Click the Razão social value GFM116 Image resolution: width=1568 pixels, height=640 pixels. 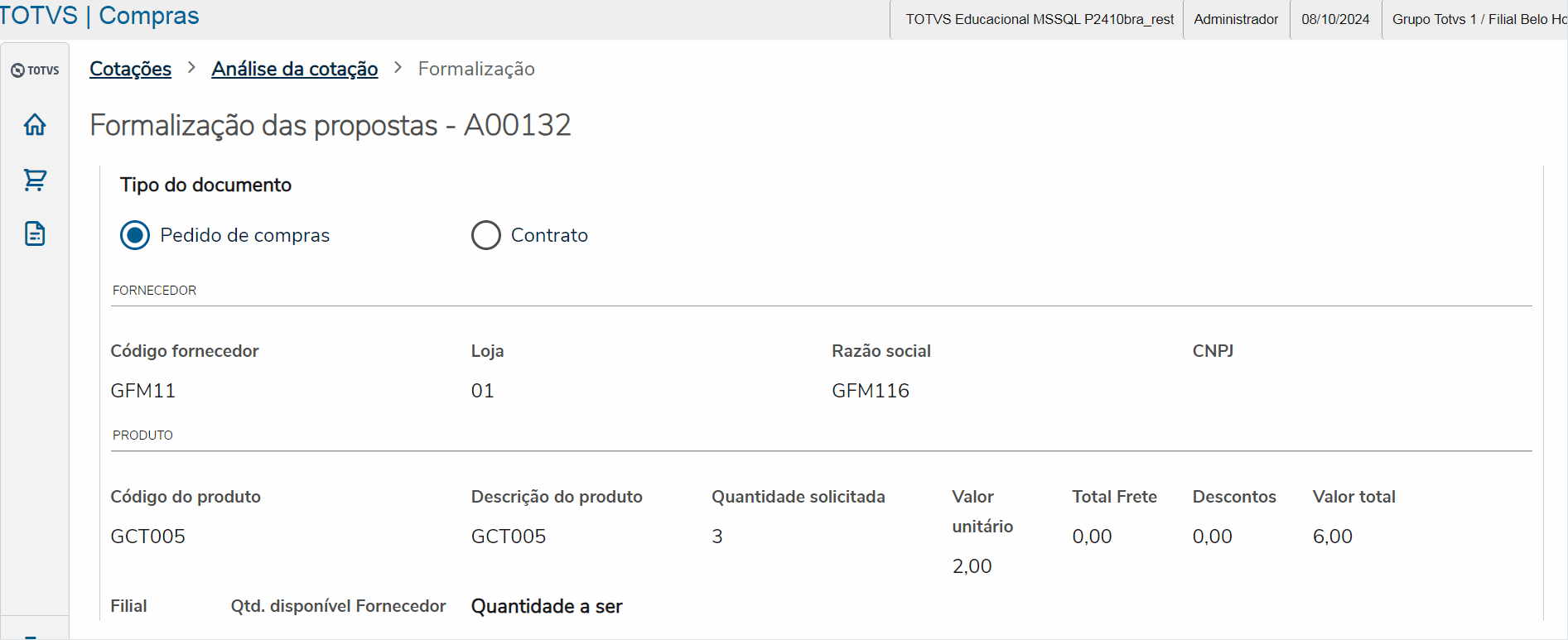[x=871, y=391]
